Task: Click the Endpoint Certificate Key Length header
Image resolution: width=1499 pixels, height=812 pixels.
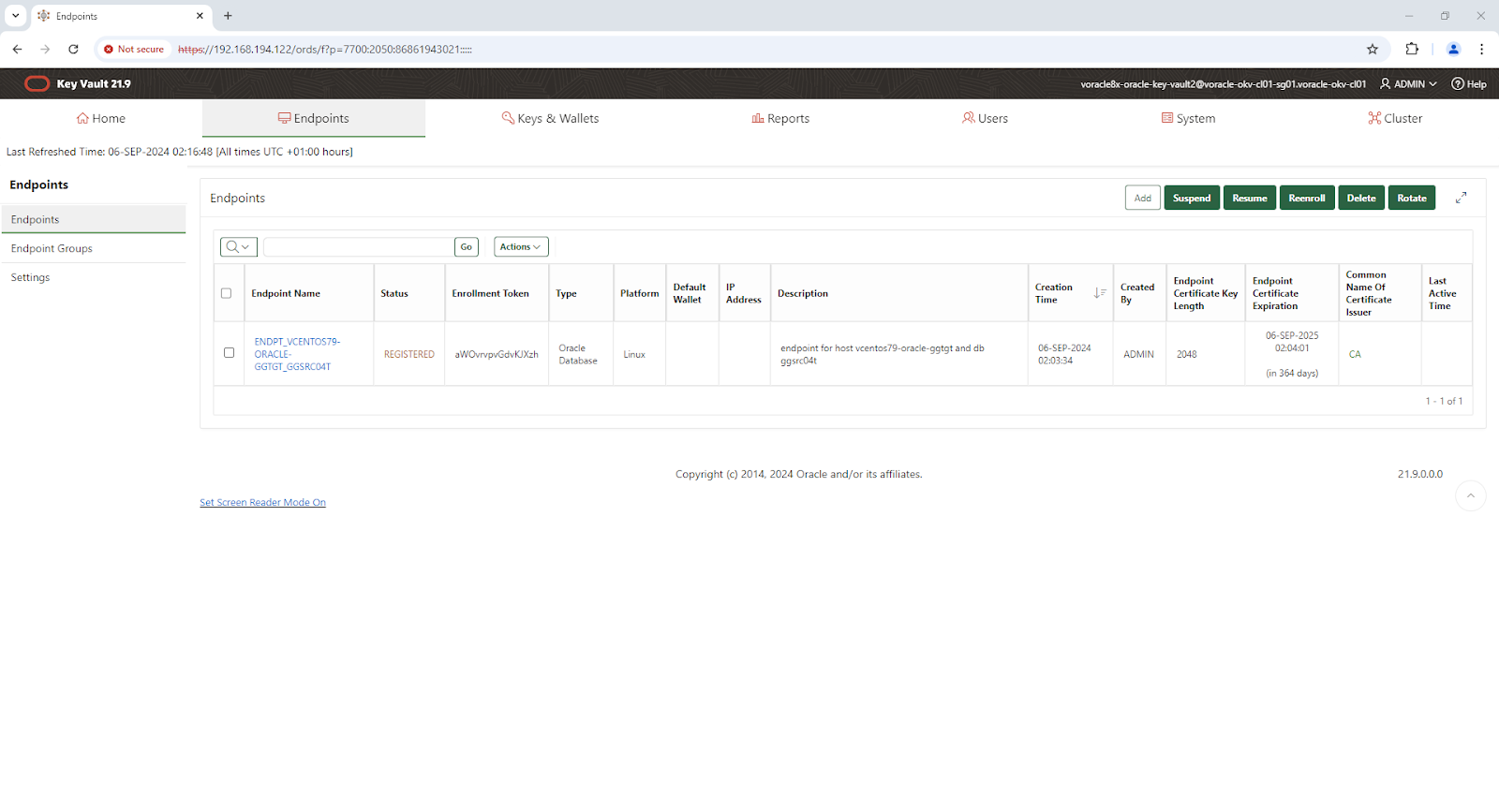Action: [x=1206, y=293]
